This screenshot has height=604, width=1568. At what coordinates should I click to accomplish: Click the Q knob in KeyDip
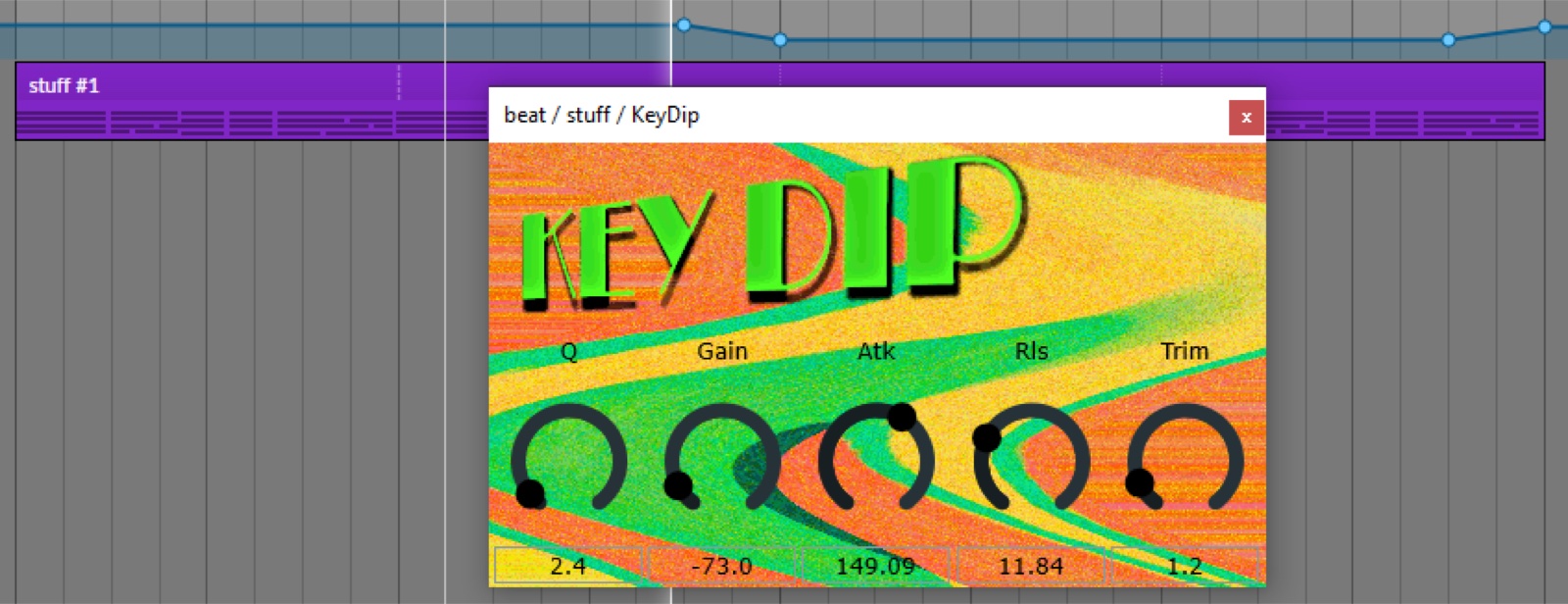568,459
